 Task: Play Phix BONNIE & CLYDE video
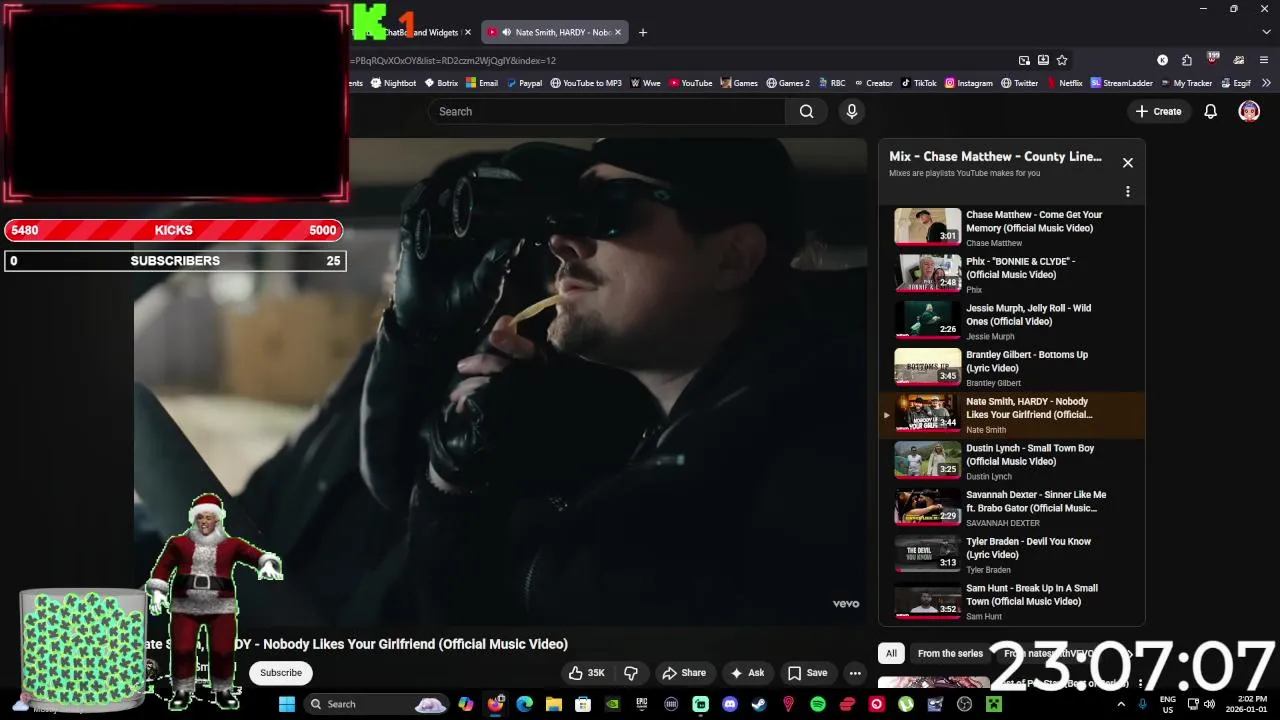tap(1012, 275)
